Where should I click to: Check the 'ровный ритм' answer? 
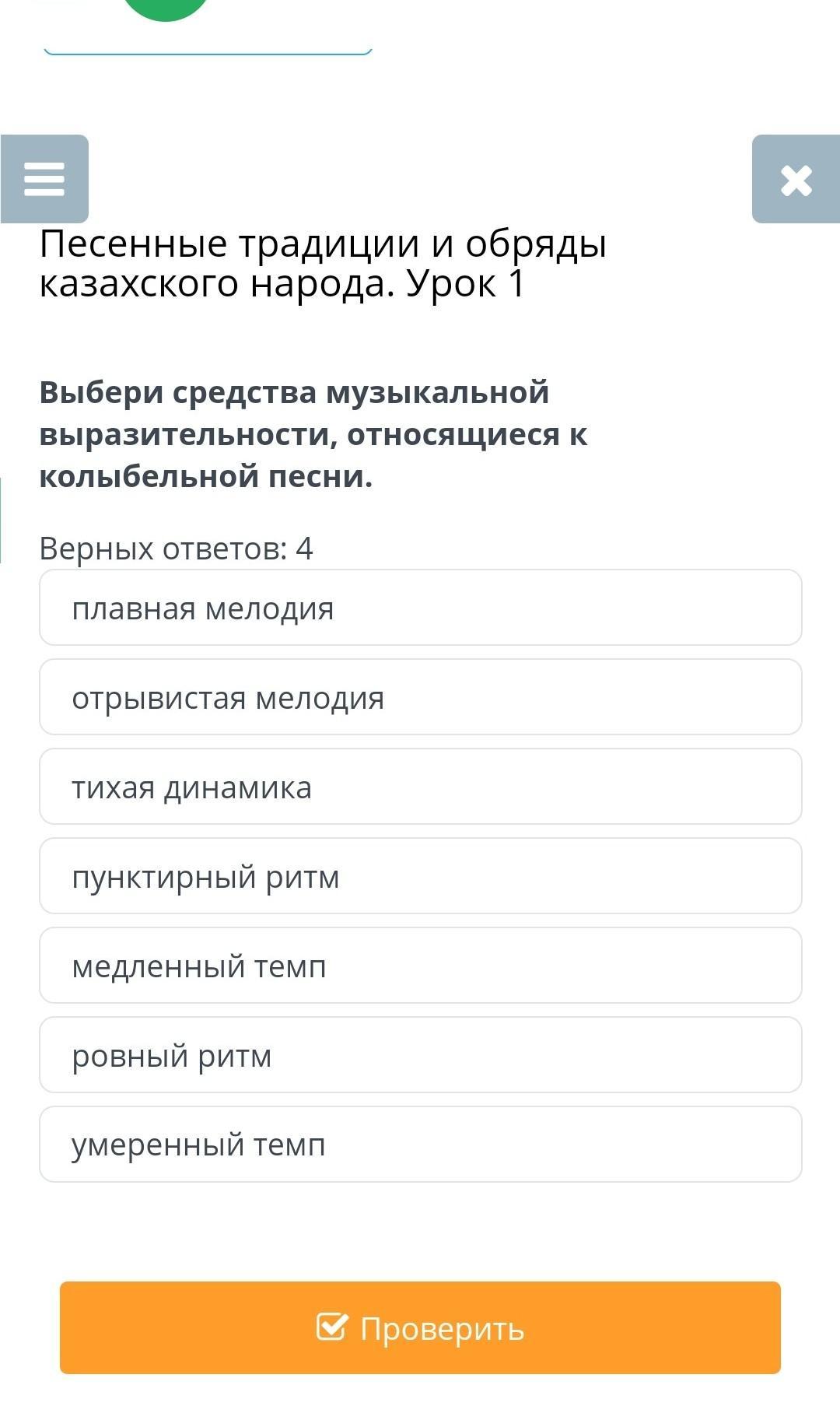(x=420, y=1055)
